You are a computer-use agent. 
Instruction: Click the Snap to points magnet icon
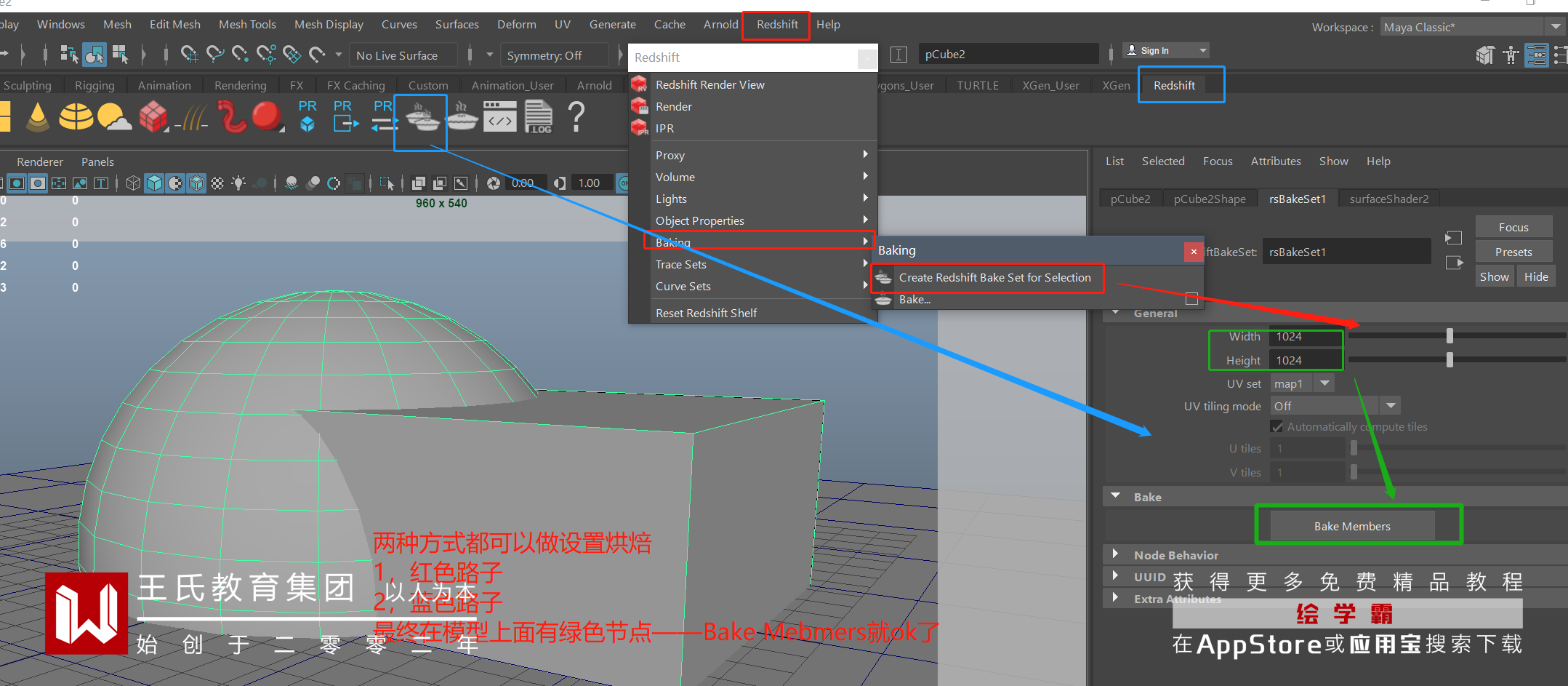pos(240,54)
